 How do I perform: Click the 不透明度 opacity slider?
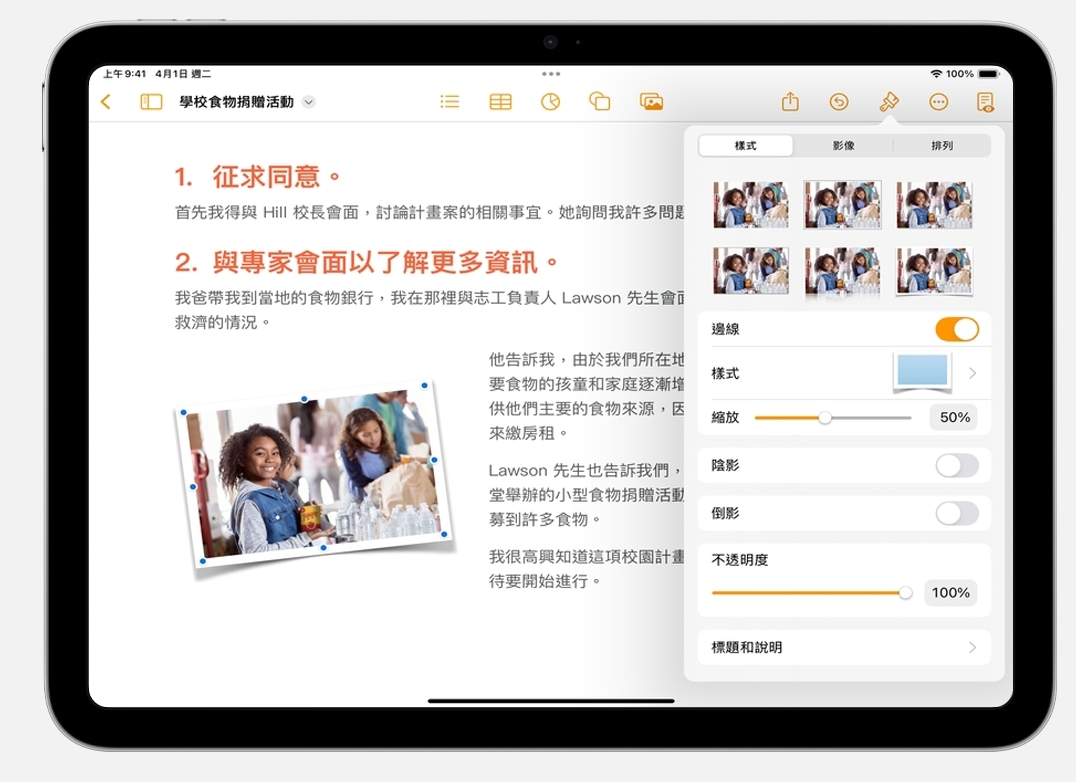808,593
